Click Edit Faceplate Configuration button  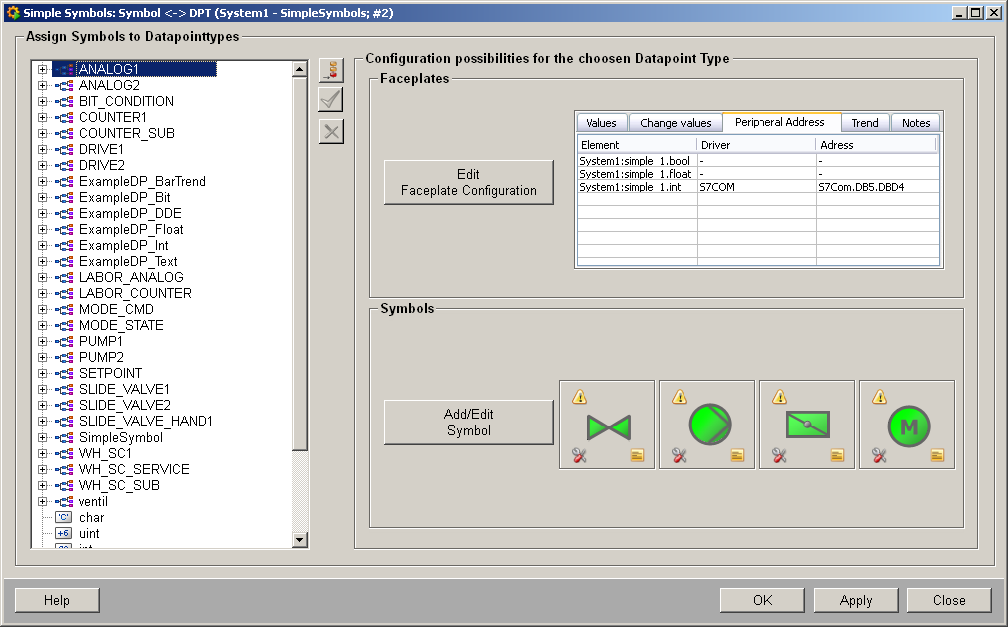tap(468, 182)
